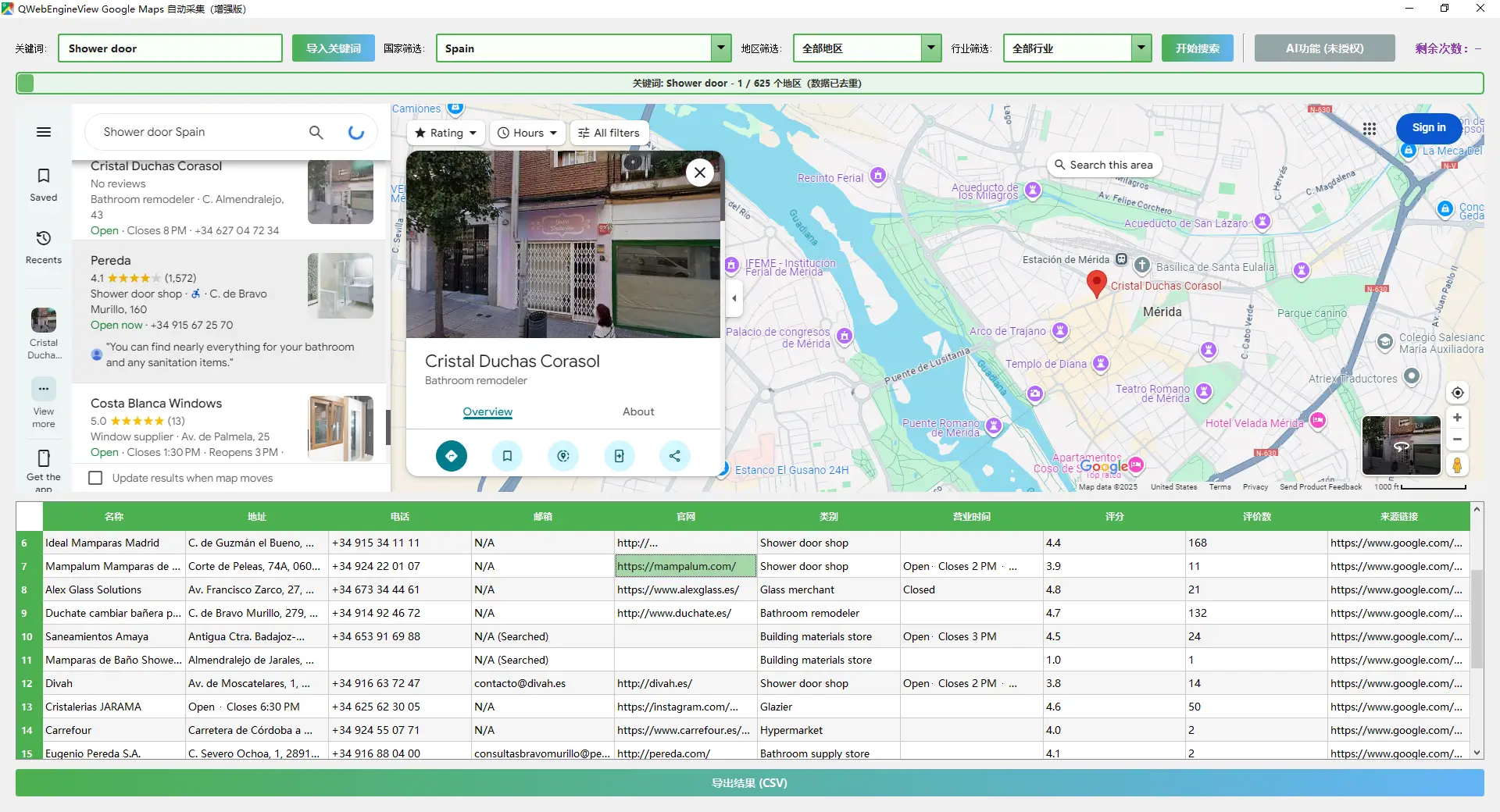Open the Hours filter dropdown
The height and width of the screenshot is (812, 1500).
point(527,133)
